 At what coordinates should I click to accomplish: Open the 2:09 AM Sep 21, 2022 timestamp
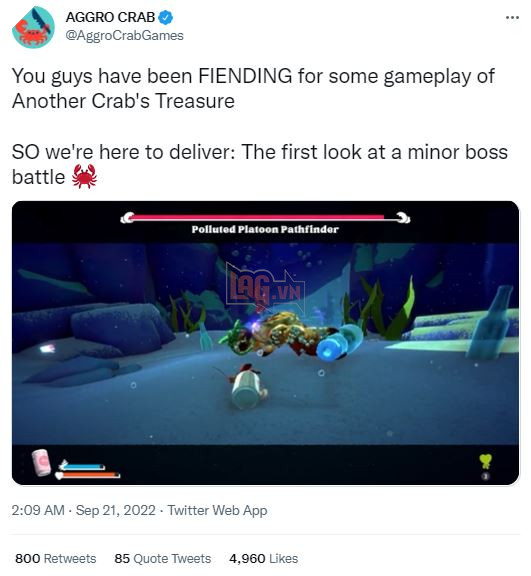[83, 511]
